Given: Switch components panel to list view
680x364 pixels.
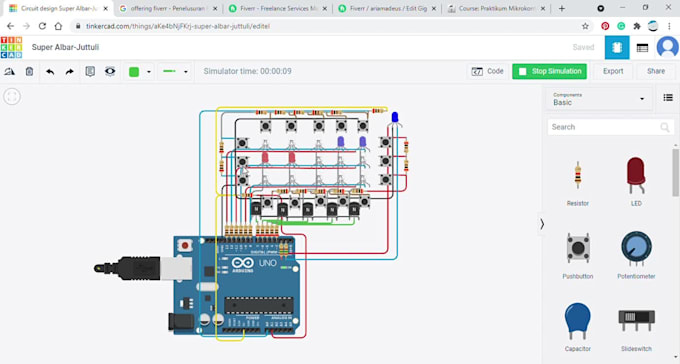Looking at the screenshot, I should pos(668,98).
